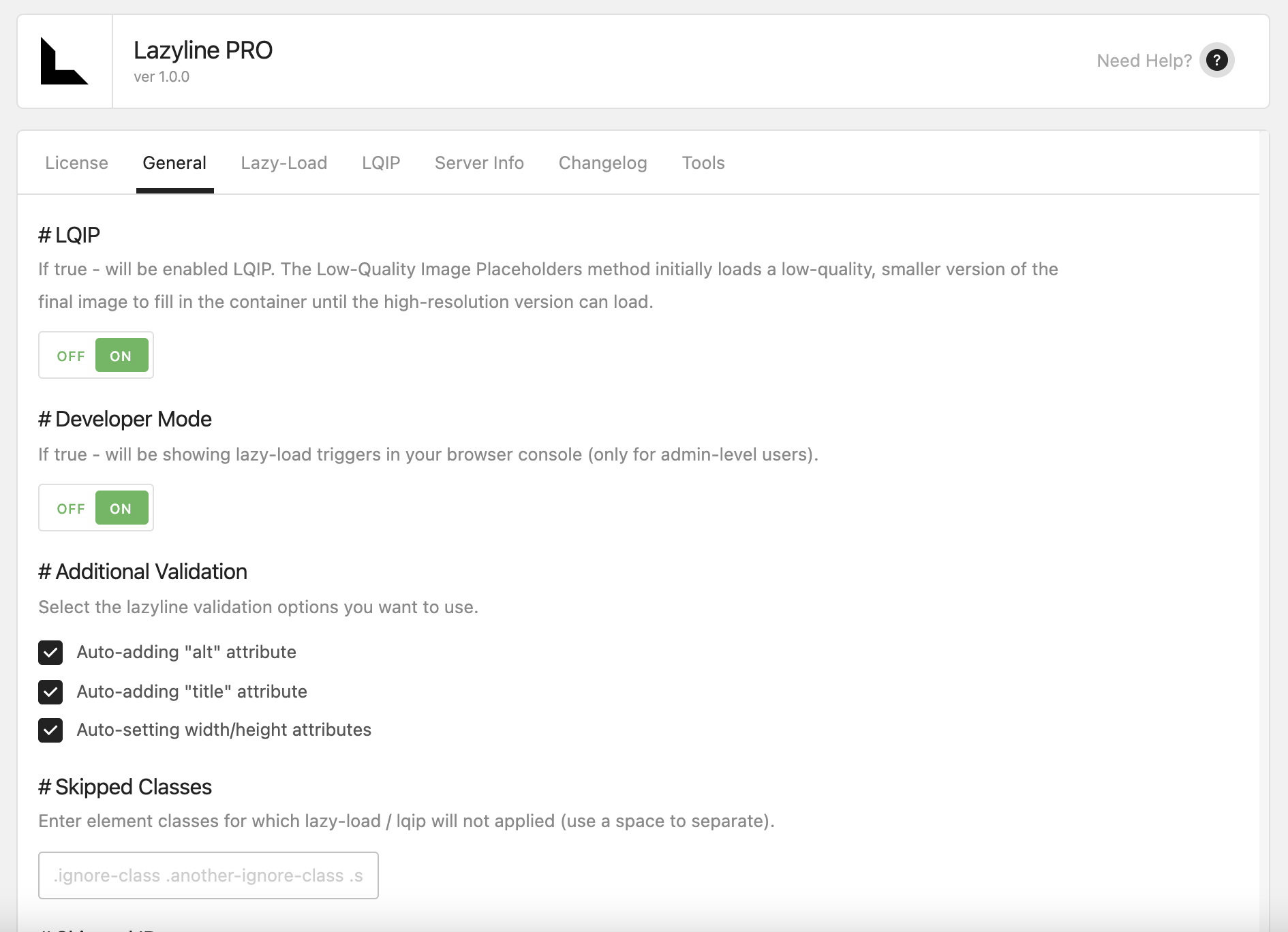This screenshot has height=932, width=1288.
Task: Open the Need Help question mark icon
Action: (x=1217, y=60)
